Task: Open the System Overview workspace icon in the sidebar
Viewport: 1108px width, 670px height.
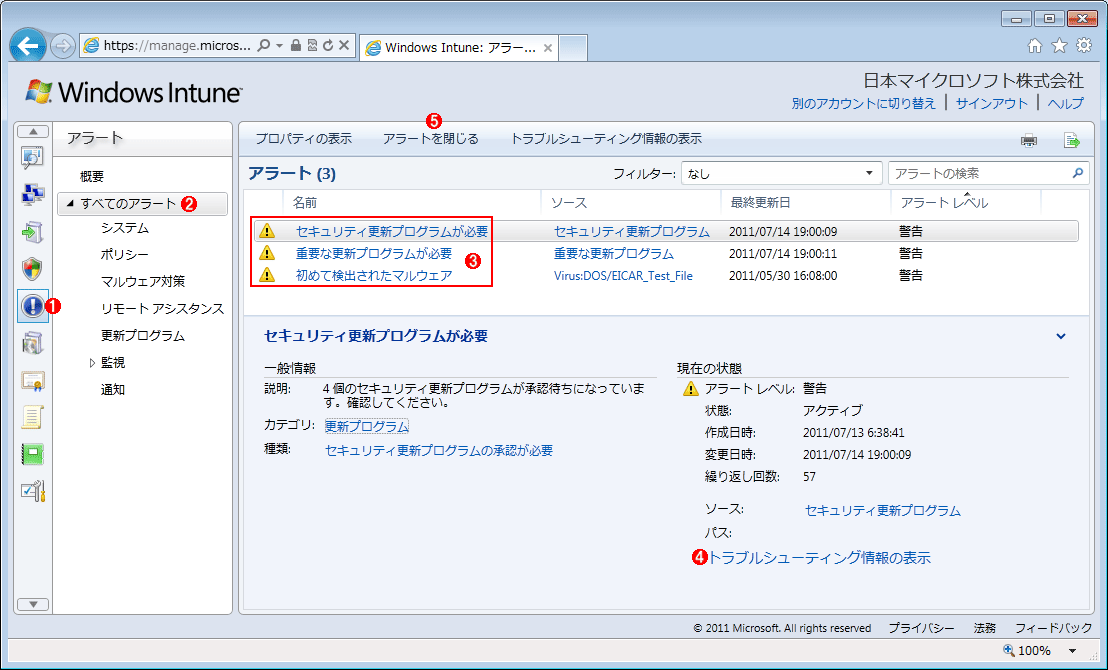Action: (33, 158)
